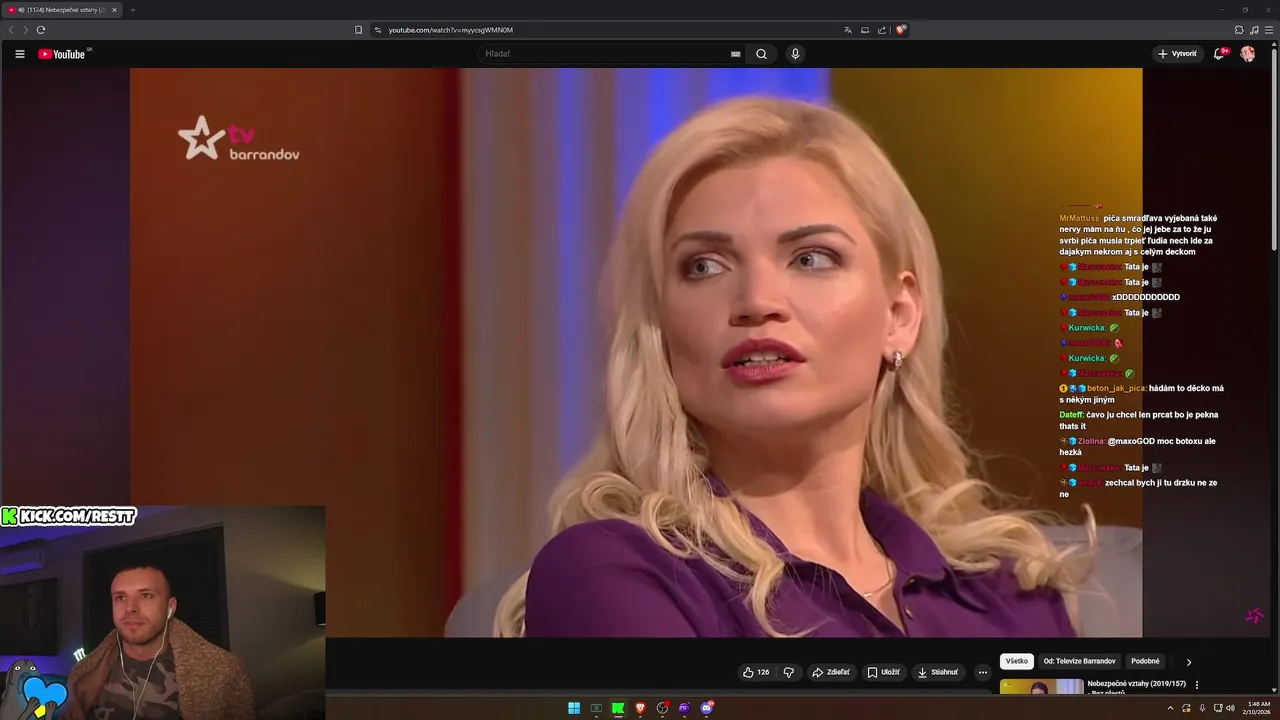
Task: Open options for Nebezpečné vztahy (2019/157) suggestion
Action: (1197, 685)
